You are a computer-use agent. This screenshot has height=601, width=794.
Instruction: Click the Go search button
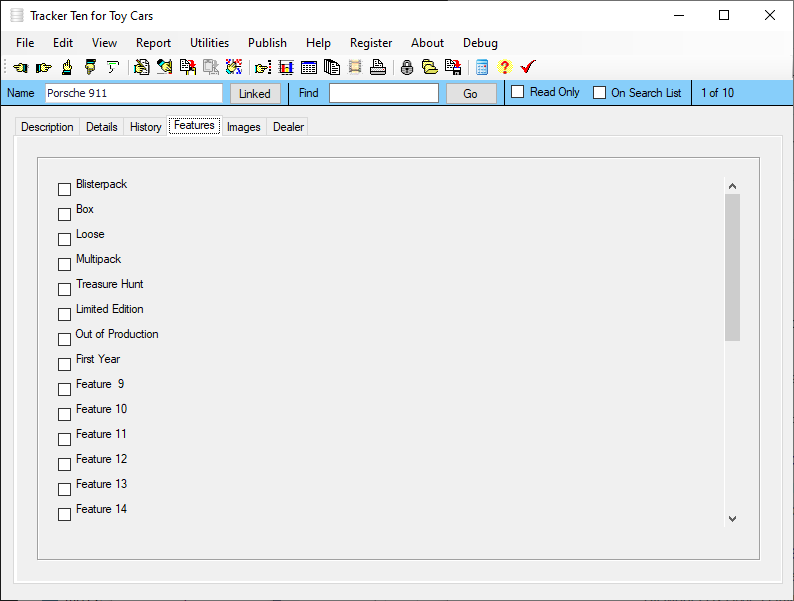coord(470,94)
